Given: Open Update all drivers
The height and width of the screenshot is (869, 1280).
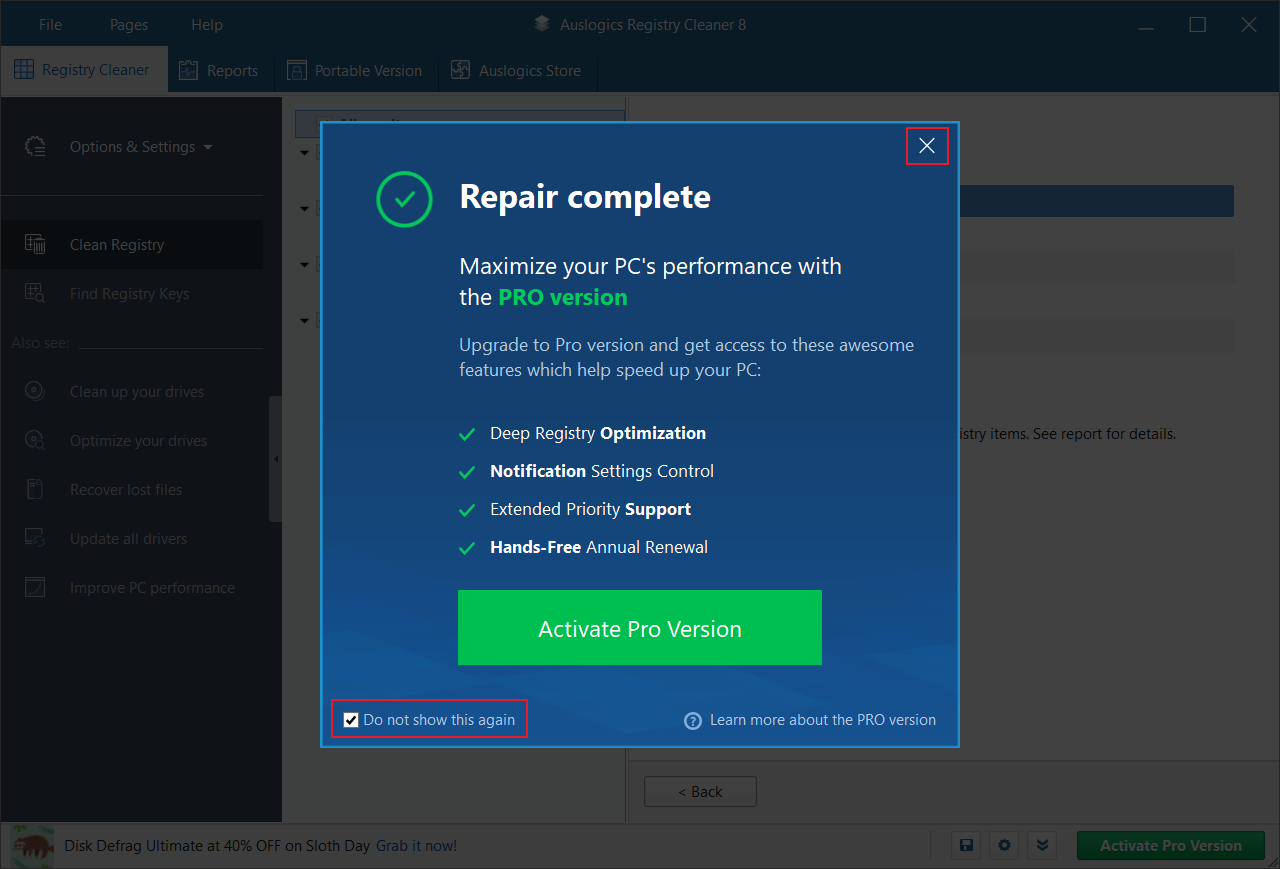Looking at the screenshot, I should click(132, 539).
